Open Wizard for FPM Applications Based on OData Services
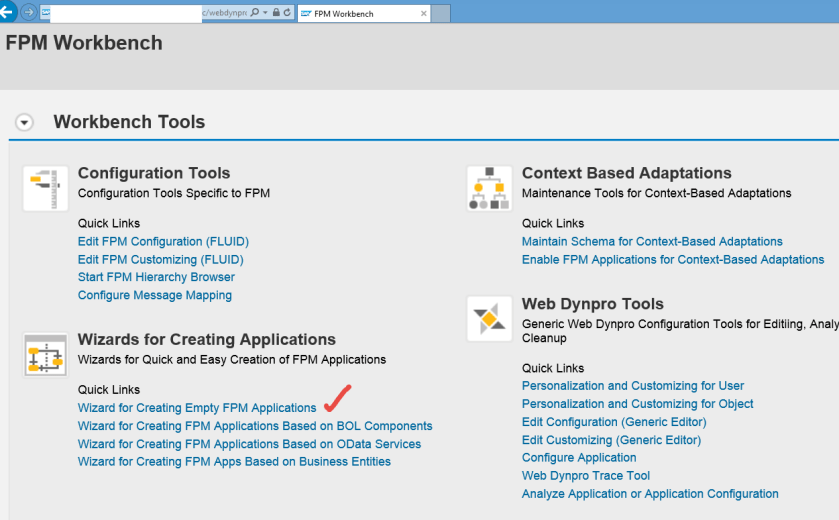The width and height of the screenshot is (839, 520). [249, 444]
